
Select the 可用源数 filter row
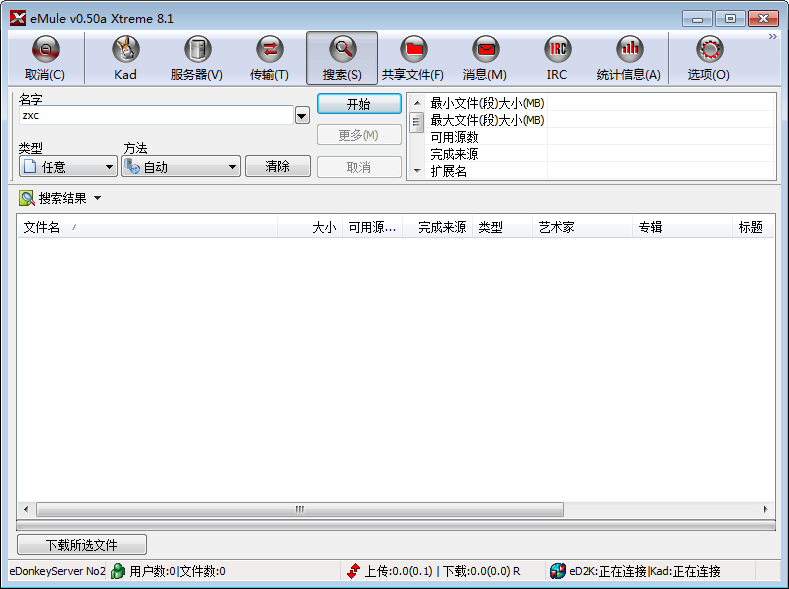coord(599,137)
